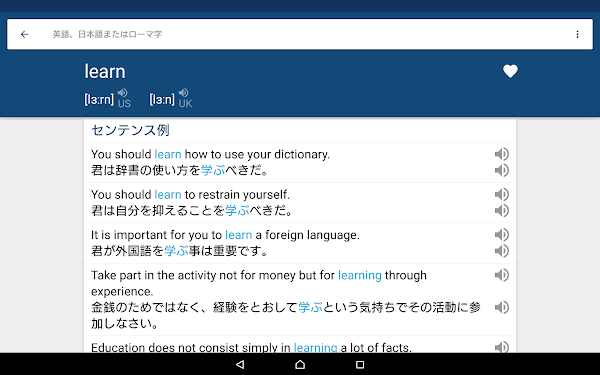Play audio for 'learn to restrain yourself' sentence
The height and width of the screenshot is (375, 600).
tap(501, 194)
